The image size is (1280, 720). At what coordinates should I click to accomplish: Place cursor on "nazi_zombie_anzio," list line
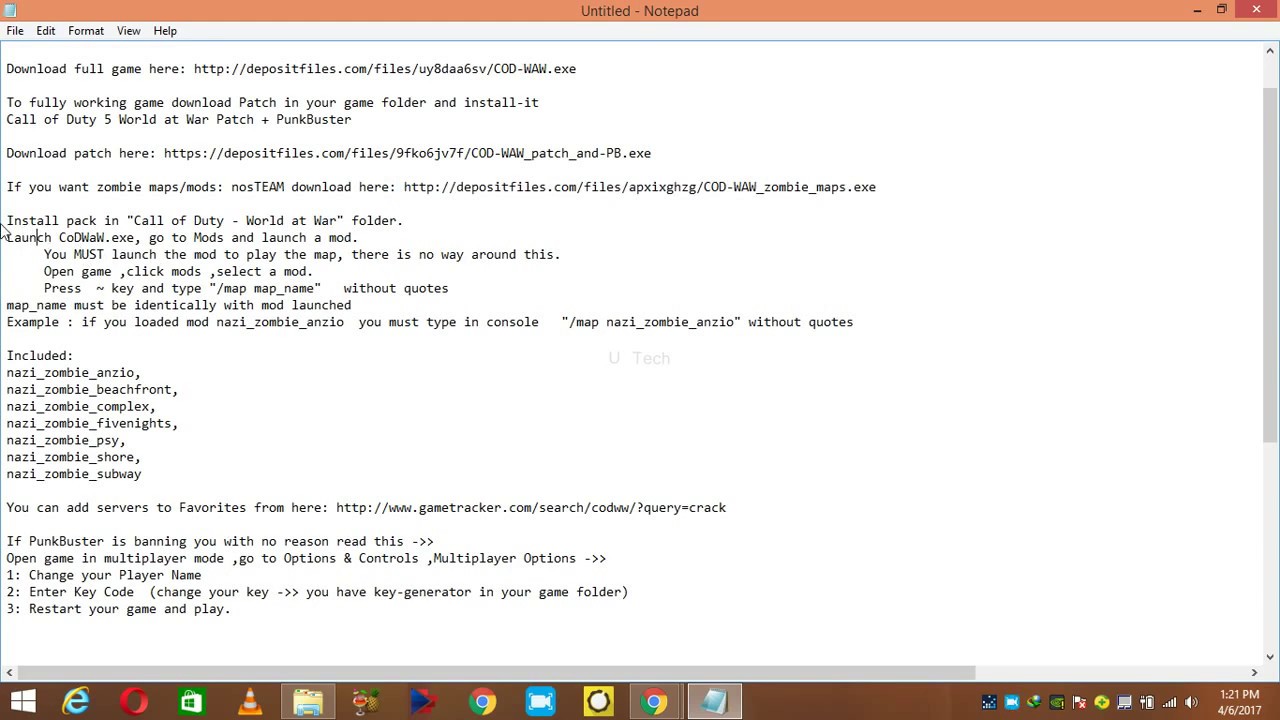(74, 373)
